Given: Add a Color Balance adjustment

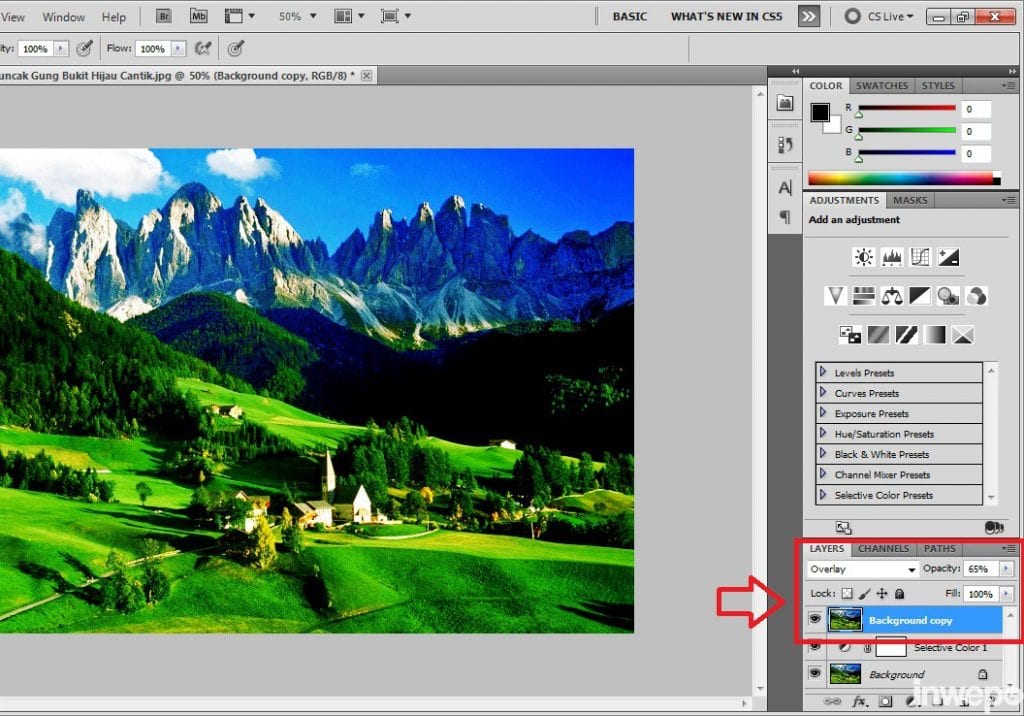Looking at the screenshot, I should pyautogui.click(x=892, y=295).
